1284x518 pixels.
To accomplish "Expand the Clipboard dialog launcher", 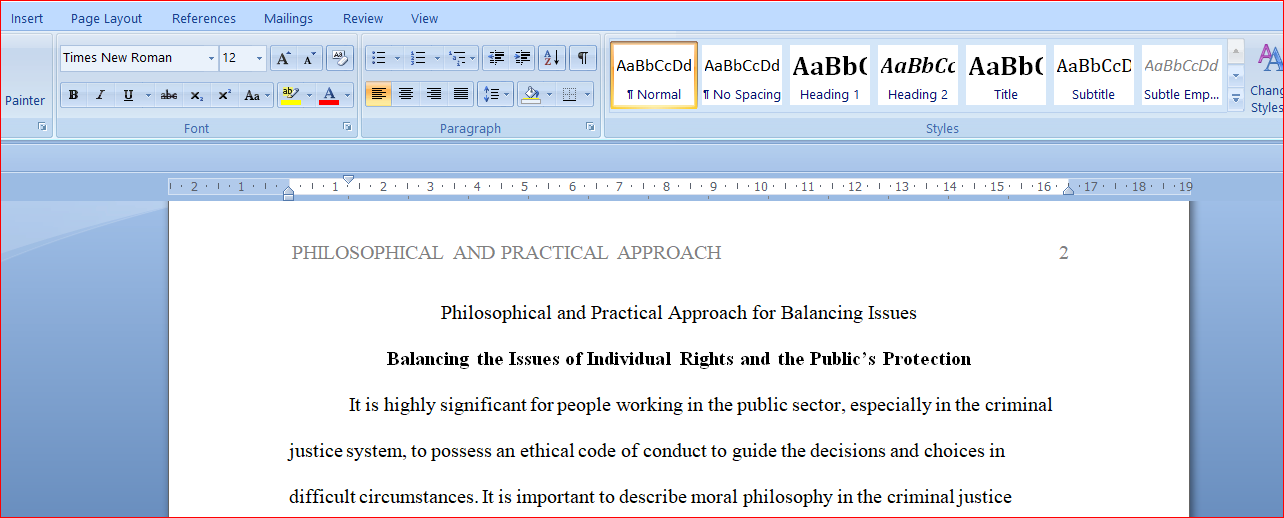I will [x=42, y=127].
